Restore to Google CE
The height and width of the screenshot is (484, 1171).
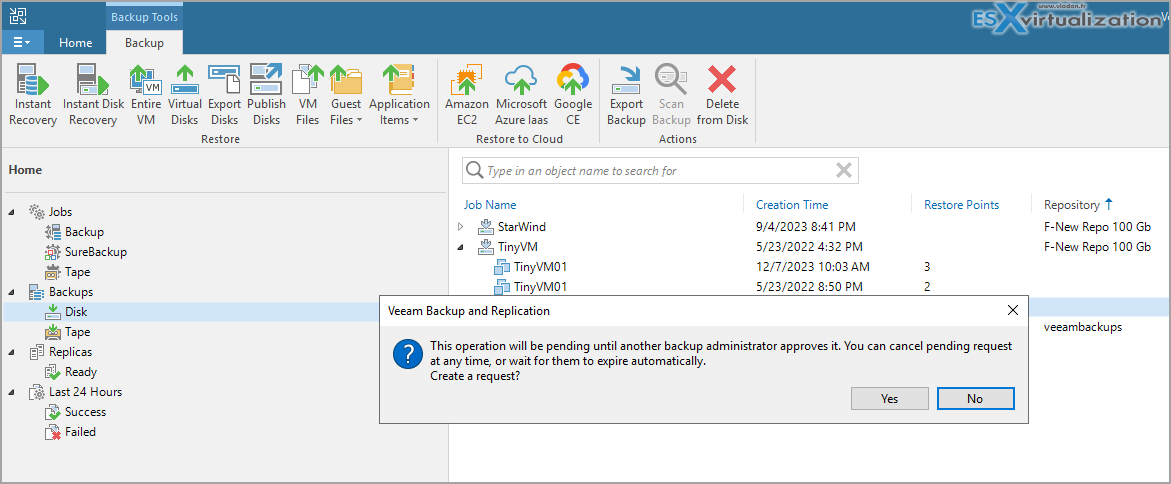click(573, 95)
